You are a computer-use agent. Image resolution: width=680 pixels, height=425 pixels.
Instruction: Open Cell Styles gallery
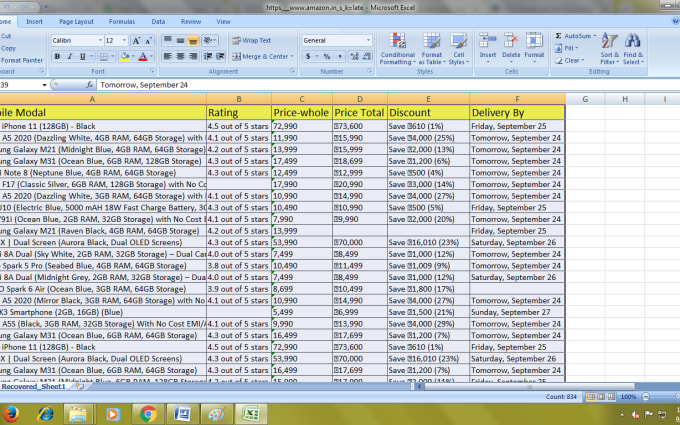pos(458,49)
